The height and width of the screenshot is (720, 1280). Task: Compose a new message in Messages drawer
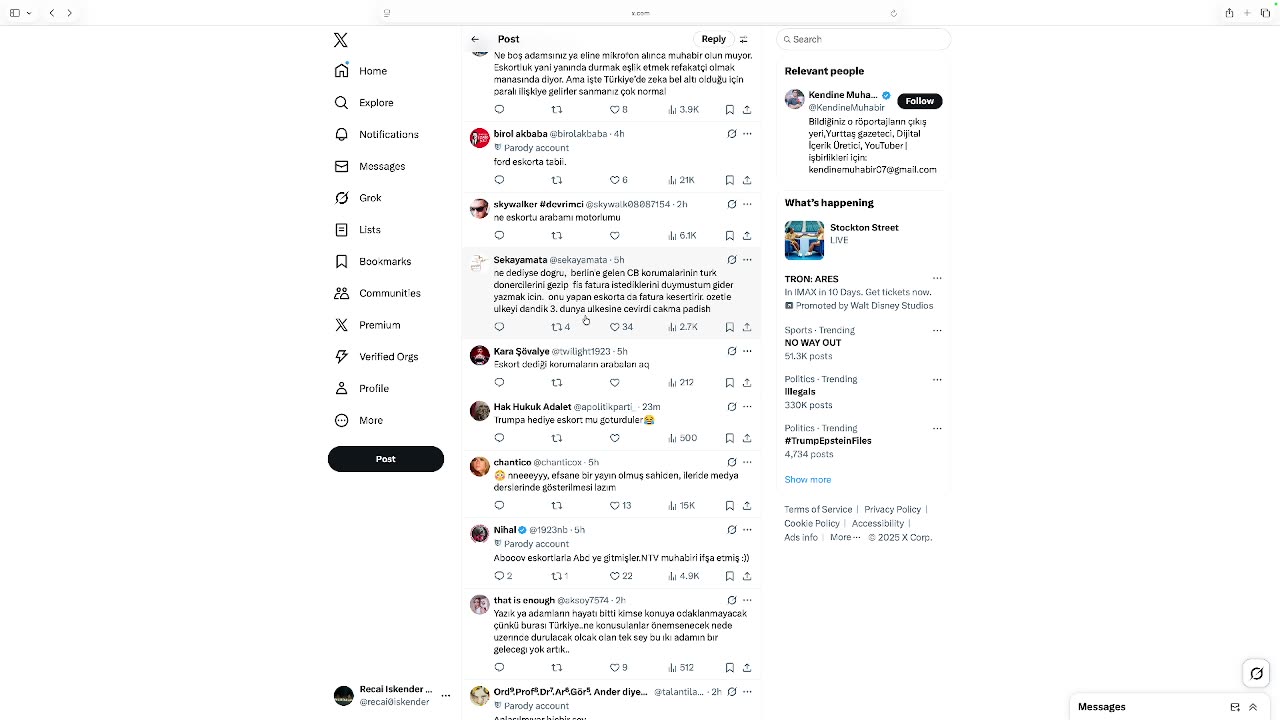point(1235,707)
